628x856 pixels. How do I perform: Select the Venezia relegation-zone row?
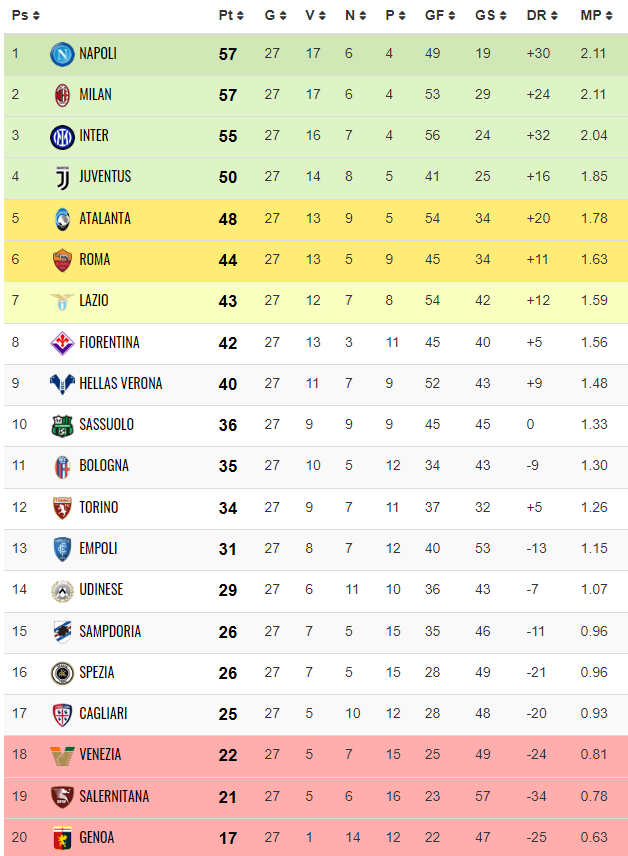pyautogui.click(x=314, y=755)
